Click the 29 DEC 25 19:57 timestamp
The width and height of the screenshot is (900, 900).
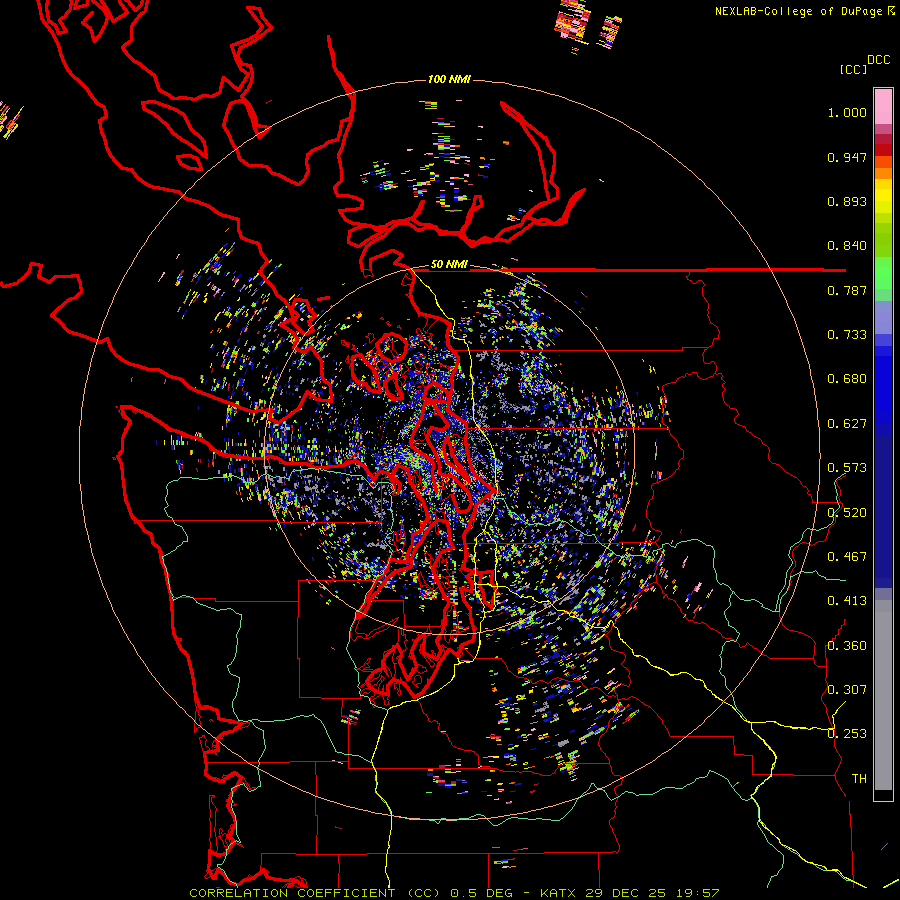[x=653, y=893]
